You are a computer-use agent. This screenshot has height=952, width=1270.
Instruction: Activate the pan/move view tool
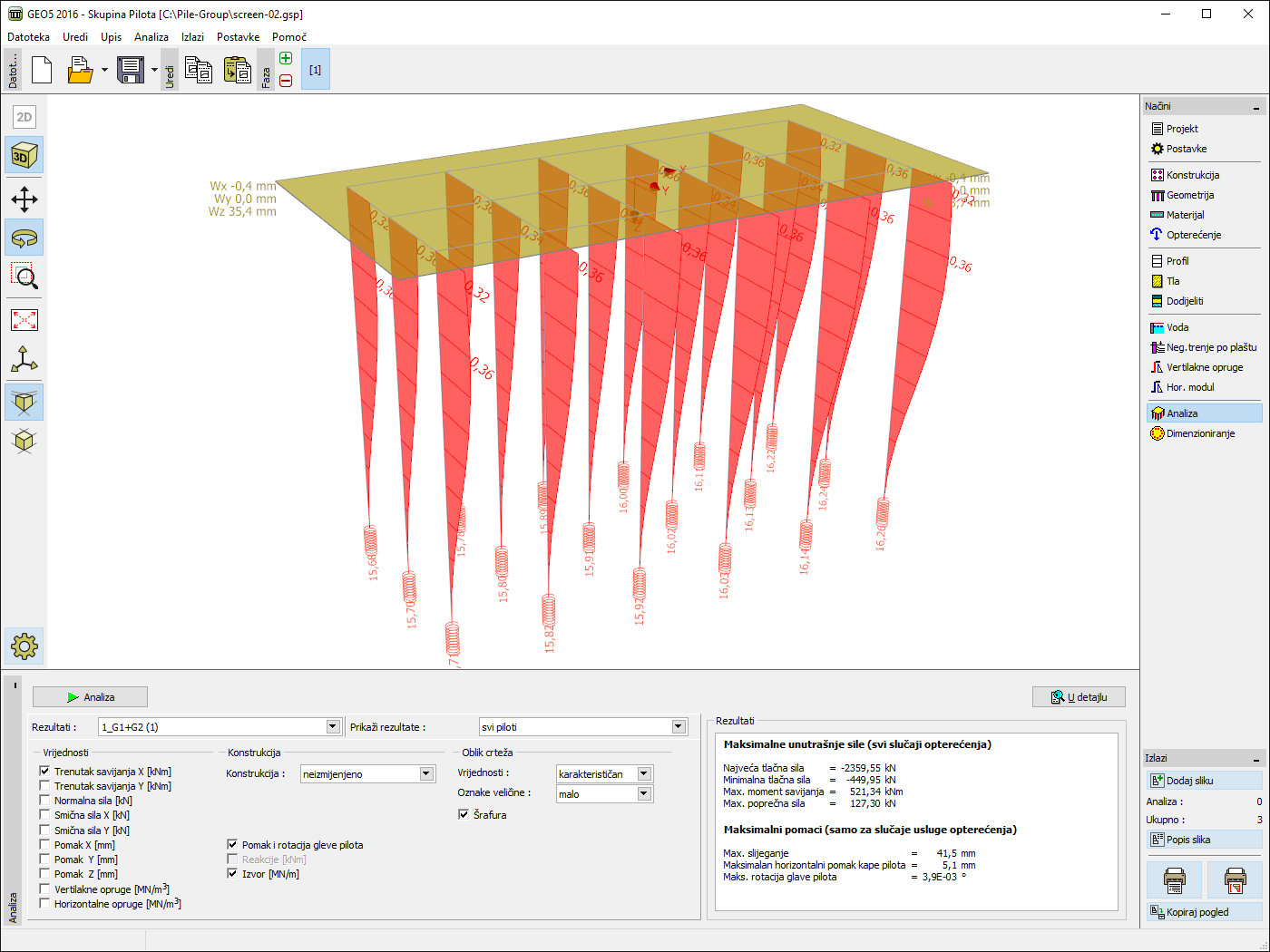24,199
